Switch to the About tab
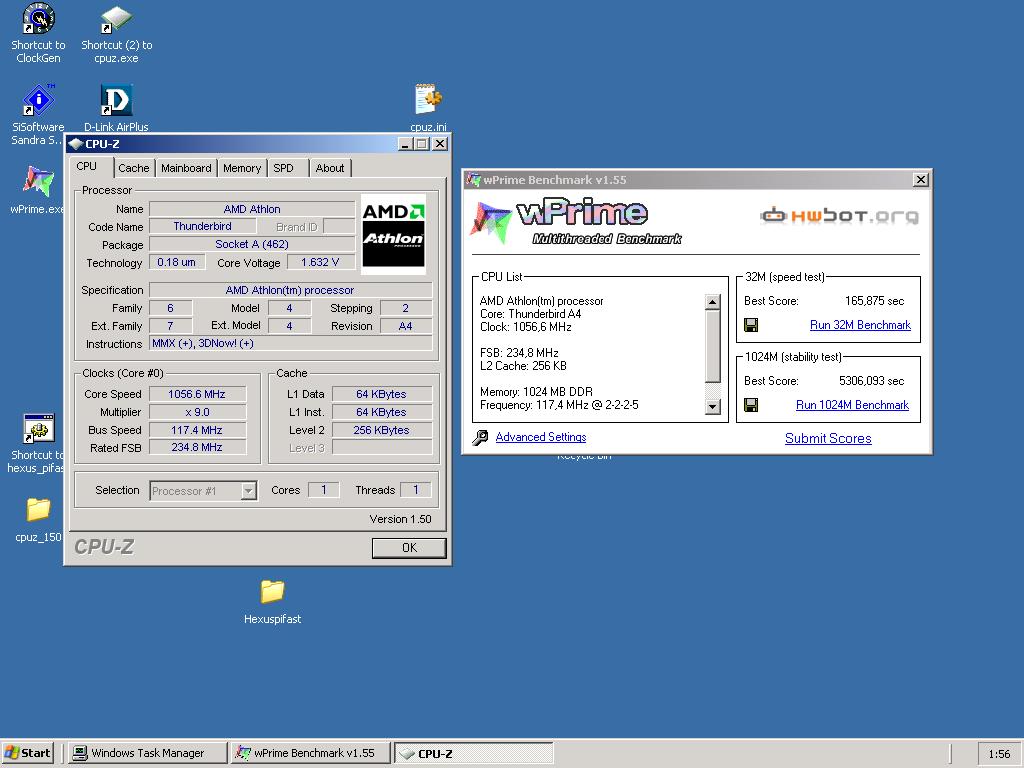 (330, 168)
